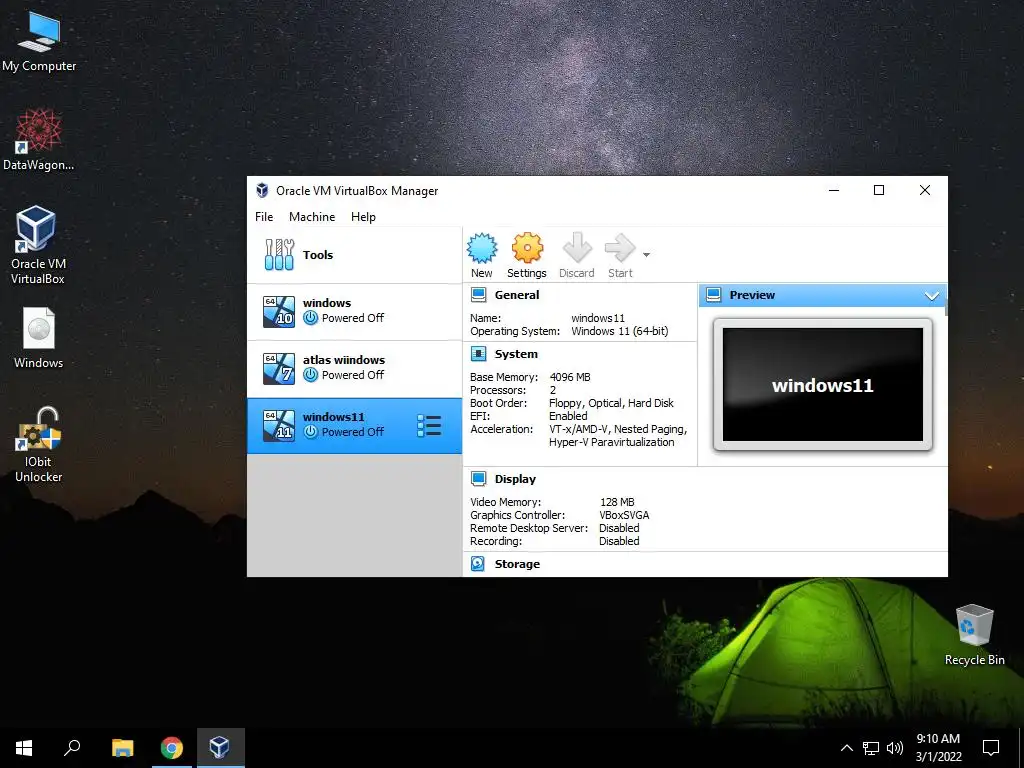Screen dimensions: 1024x768
Task: Open the Machine menu
Action: click(x=312, y=217)
